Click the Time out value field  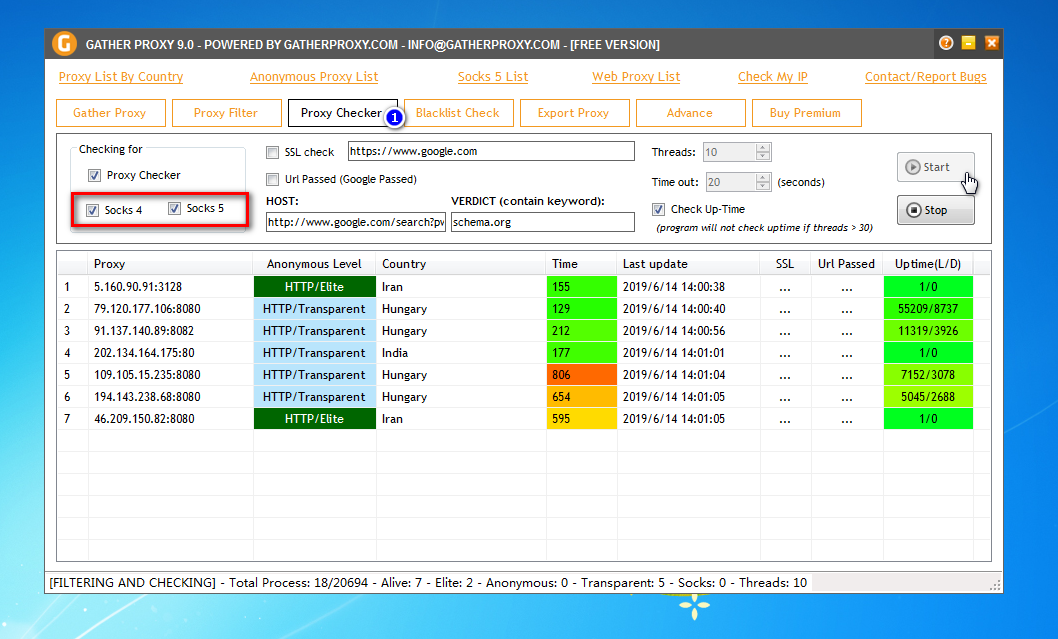click(x=731, y=182)
